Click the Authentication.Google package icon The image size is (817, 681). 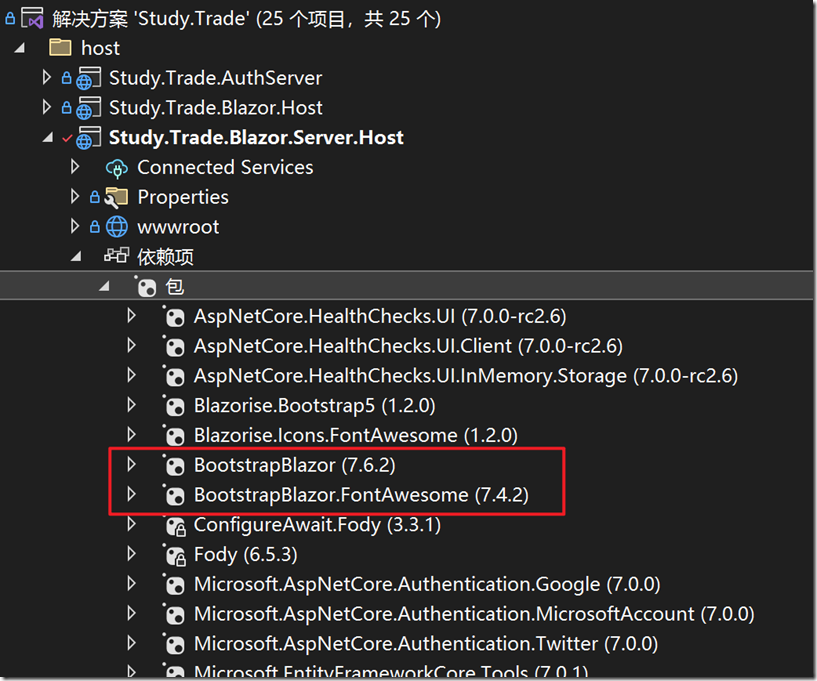(x=174, y=585)
